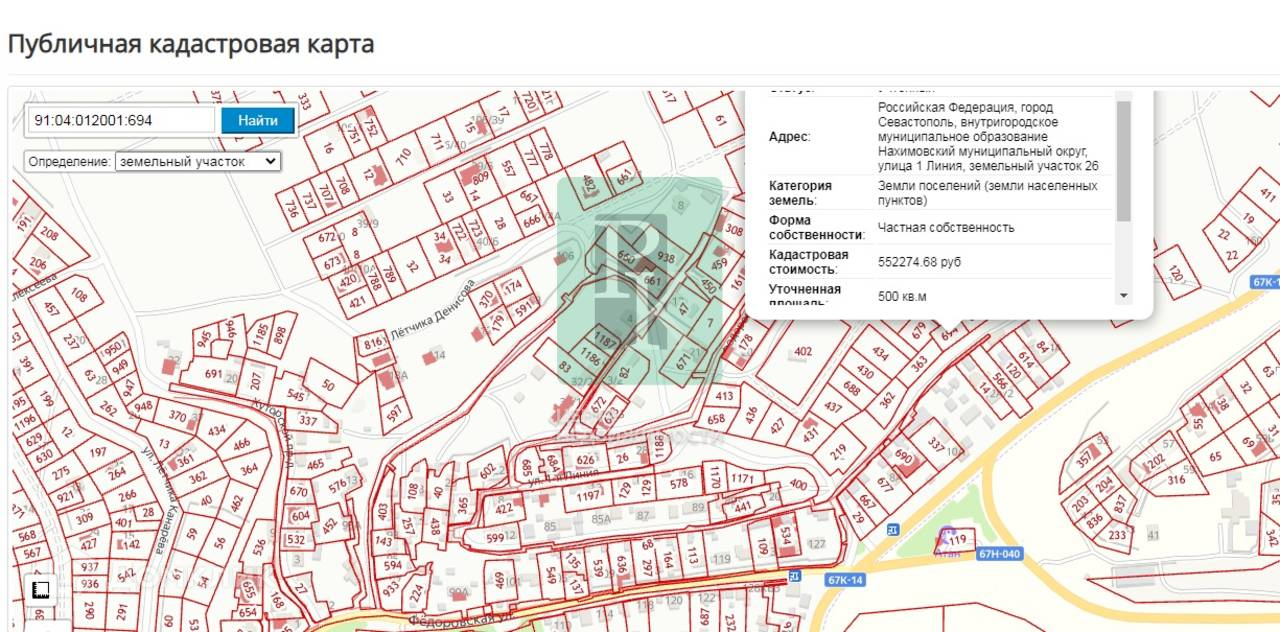1280x632 pixels.
Task: Click the Определение label
Action: click(70, 161)
